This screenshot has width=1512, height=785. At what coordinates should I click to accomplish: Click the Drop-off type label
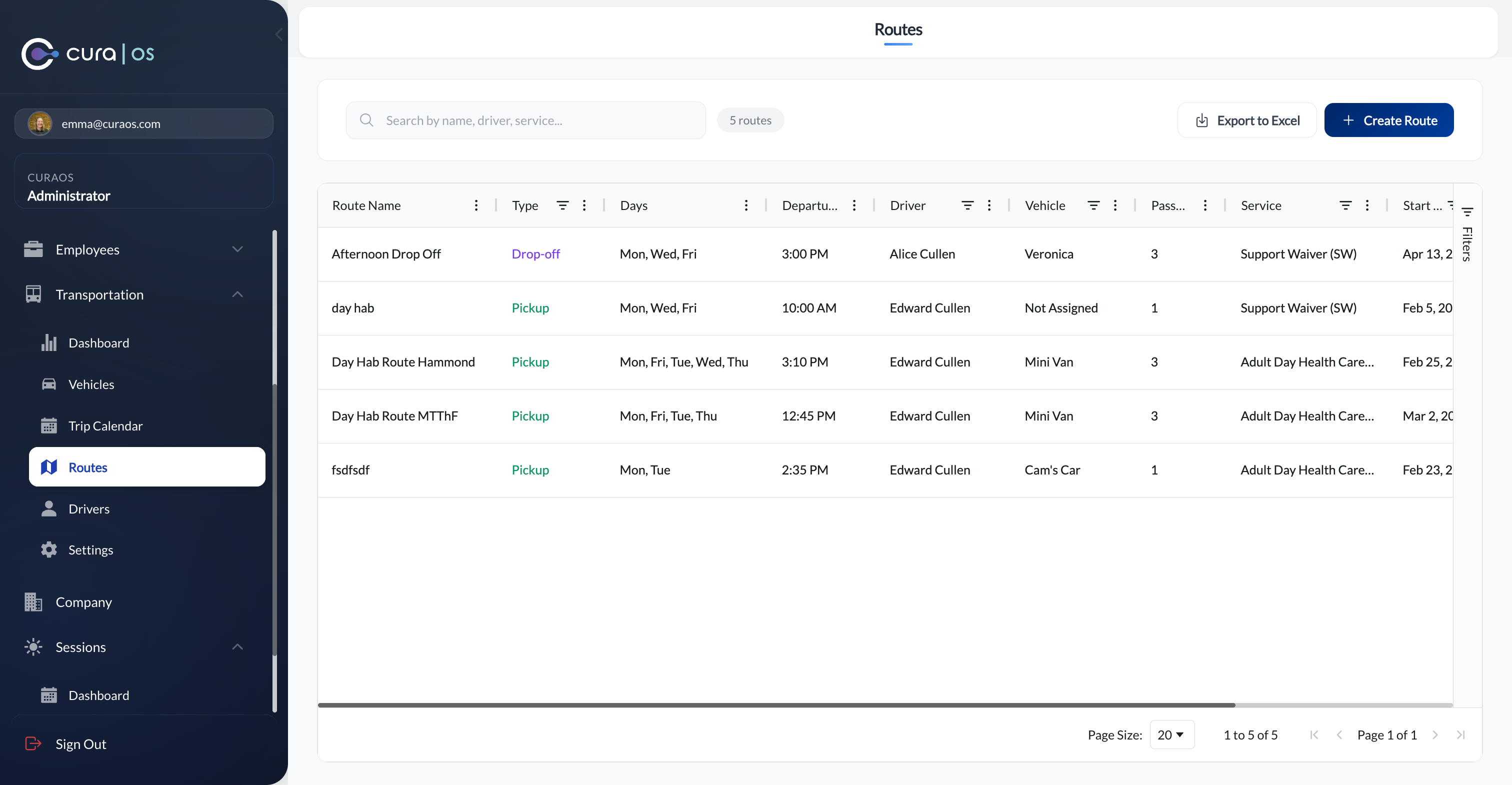[536, 254]
